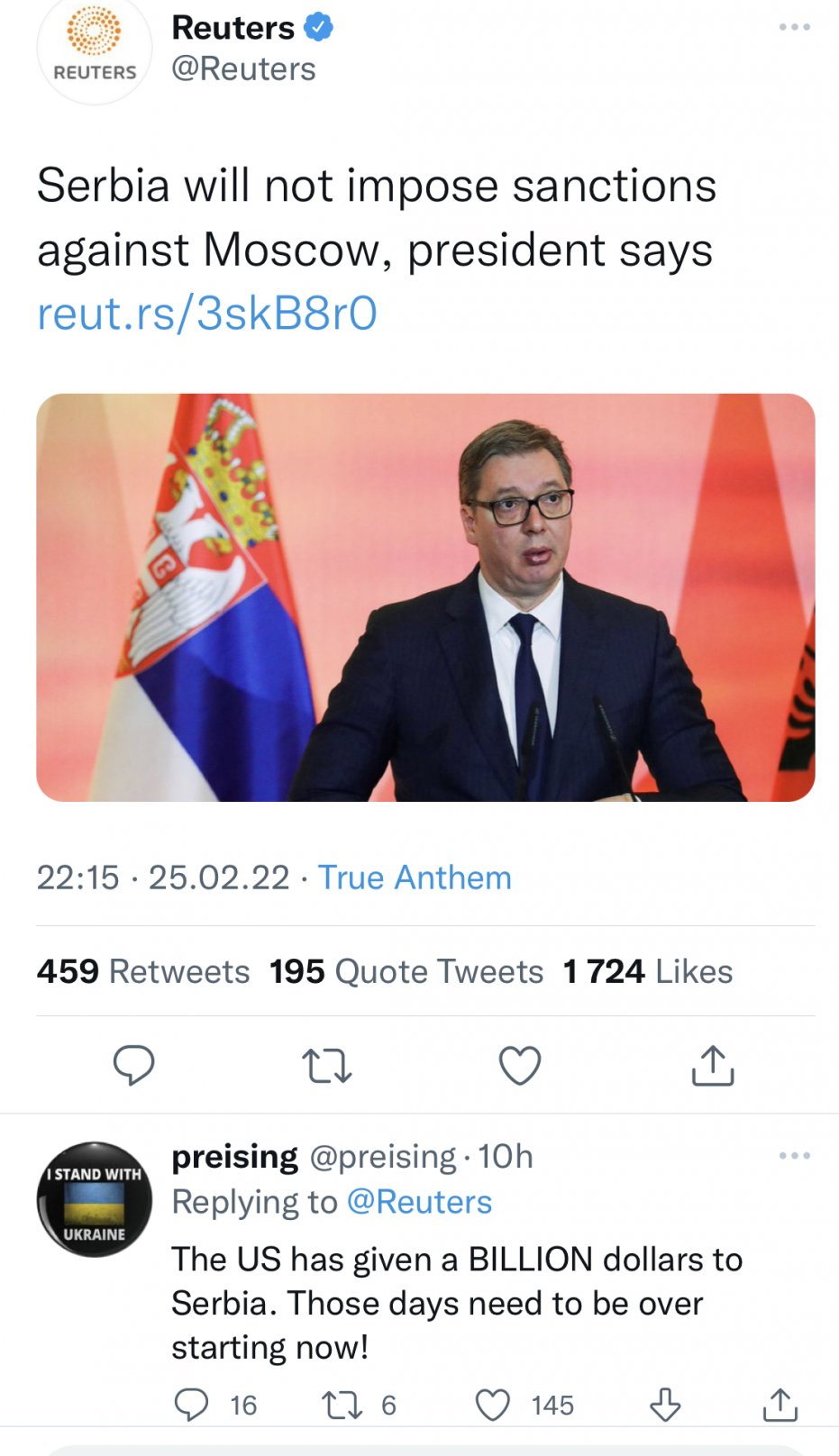Open the tweet's attached photo
Image resolution: width=839 pixels, height=1456 pixels.
[x=425, y=597]
